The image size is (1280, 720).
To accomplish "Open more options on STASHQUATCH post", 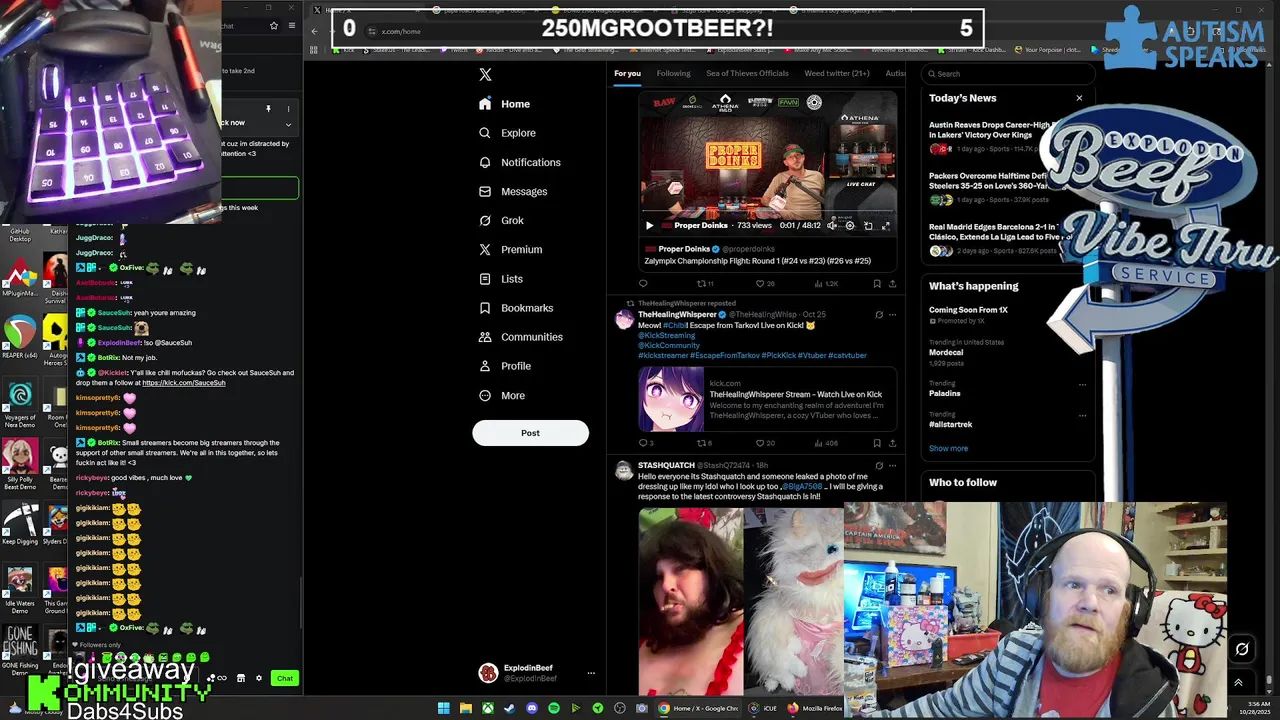I will [892, 466].
